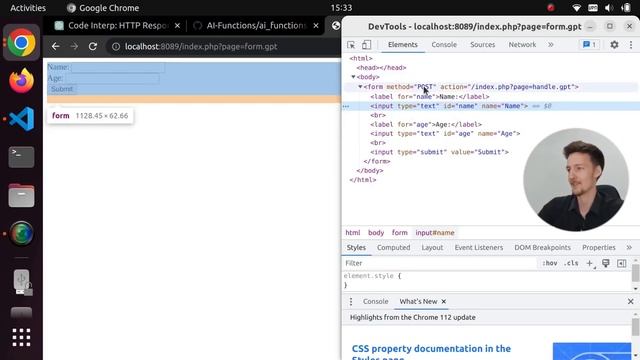The image size is (640, 360).
Task: Toggle computed styles sidebar icon
Action: (x=622, y=263)
